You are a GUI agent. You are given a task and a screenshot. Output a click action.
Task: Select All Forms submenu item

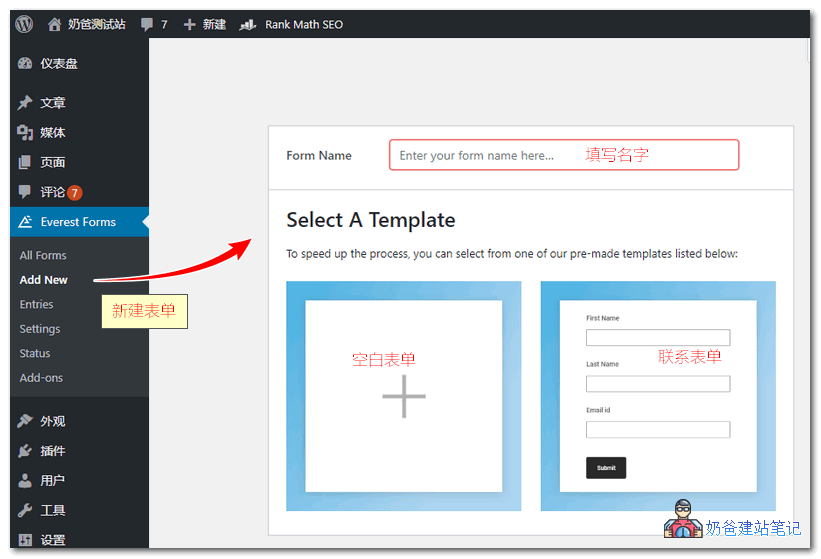point(43,256)
